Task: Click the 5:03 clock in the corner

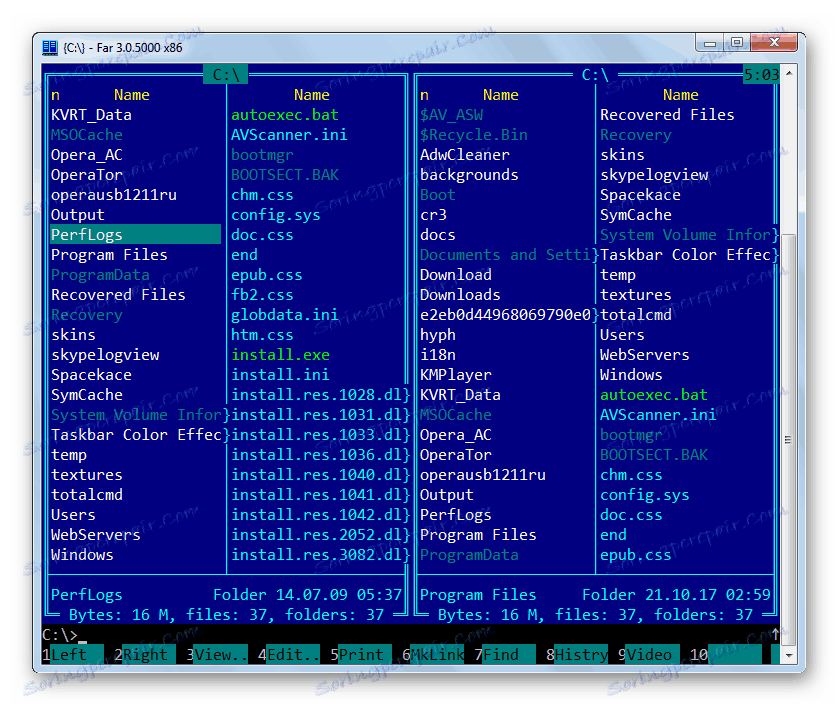Action: click(x=761, y=74)
